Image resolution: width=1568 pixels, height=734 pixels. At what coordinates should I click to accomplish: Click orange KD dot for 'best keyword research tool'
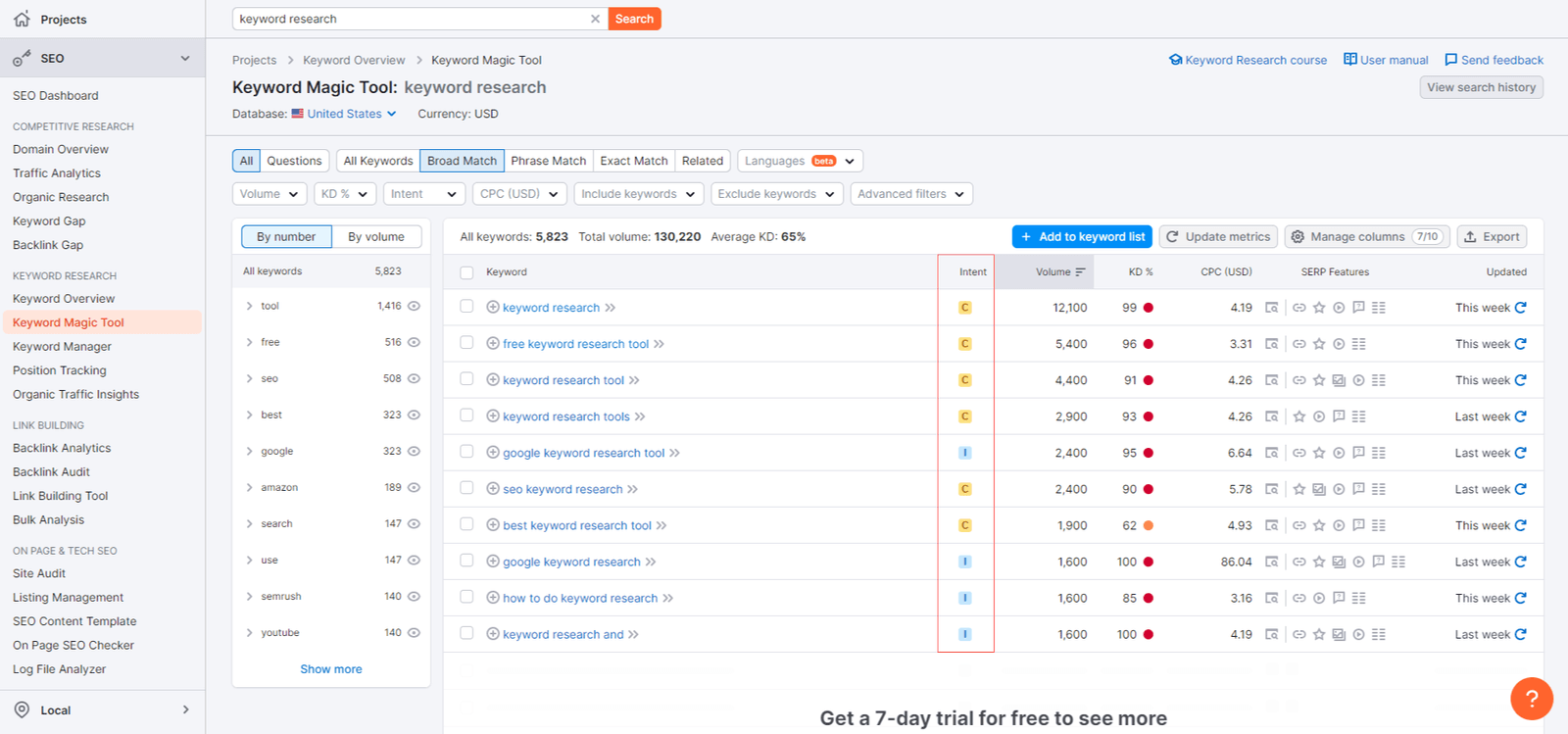[1149, 525]
